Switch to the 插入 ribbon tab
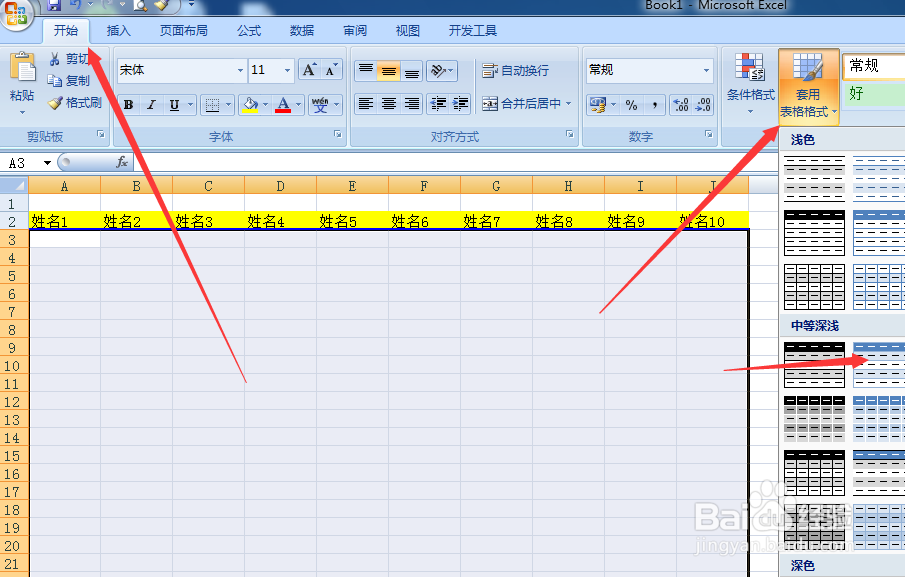 coord(118,30)
